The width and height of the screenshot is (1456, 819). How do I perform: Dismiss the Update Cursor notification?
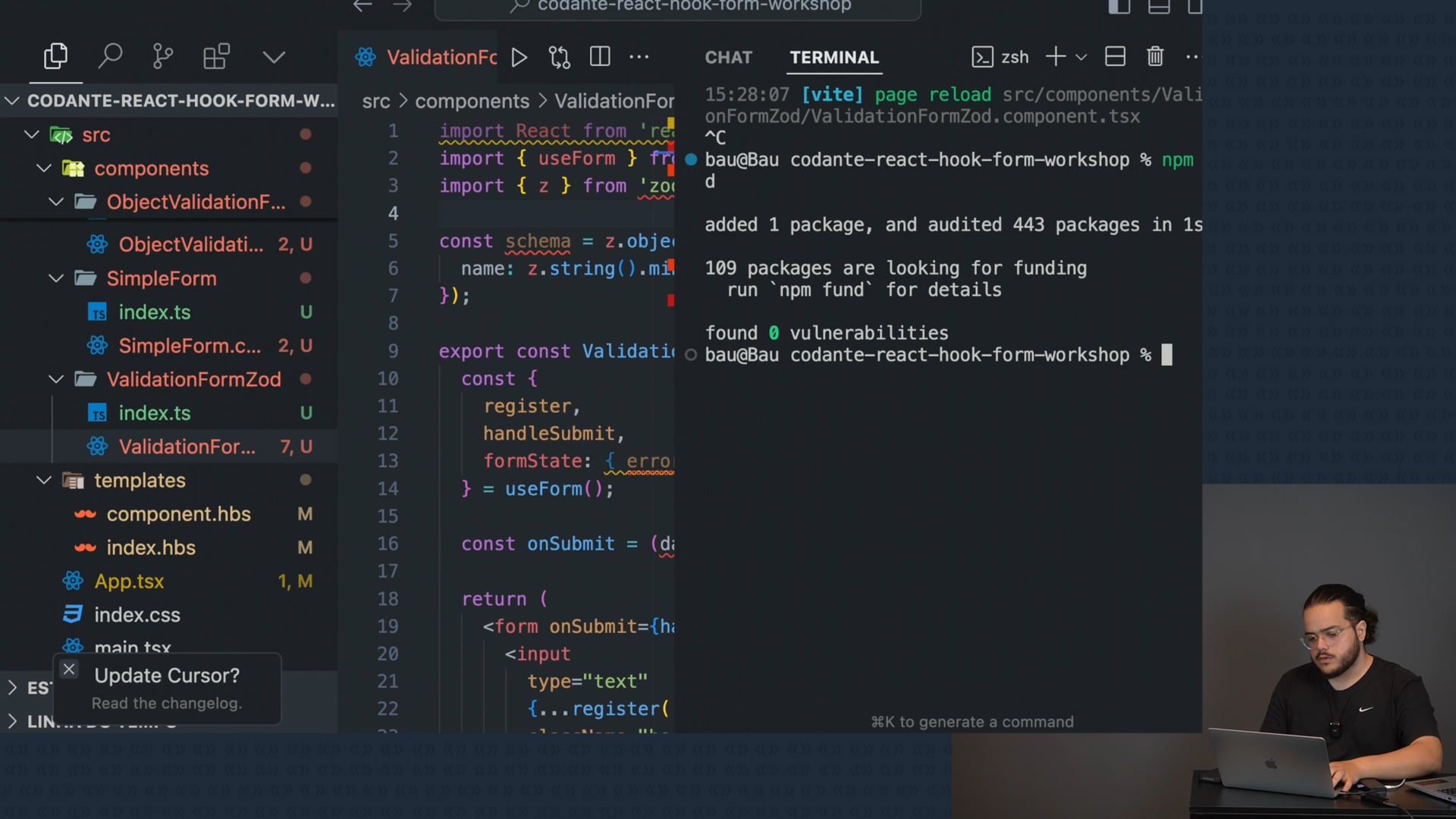click(69, 669)
